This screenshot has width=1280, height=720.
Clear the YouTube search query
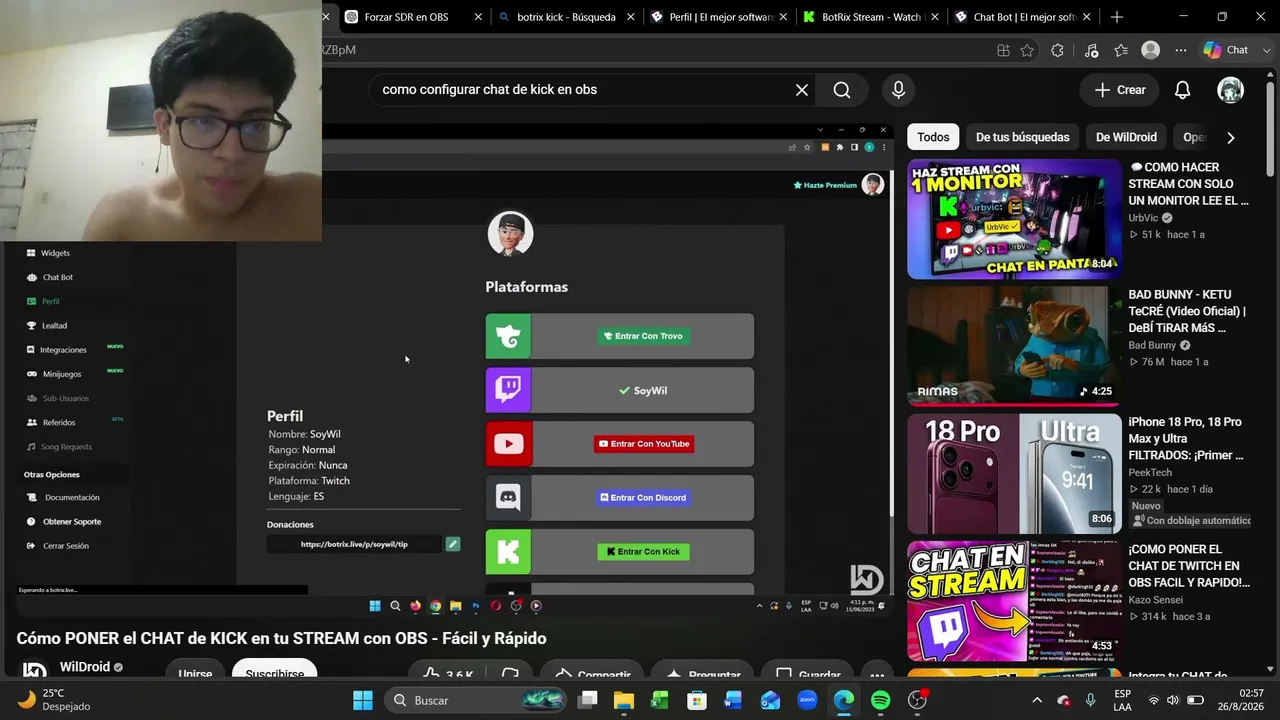click(x=801, y=90)
